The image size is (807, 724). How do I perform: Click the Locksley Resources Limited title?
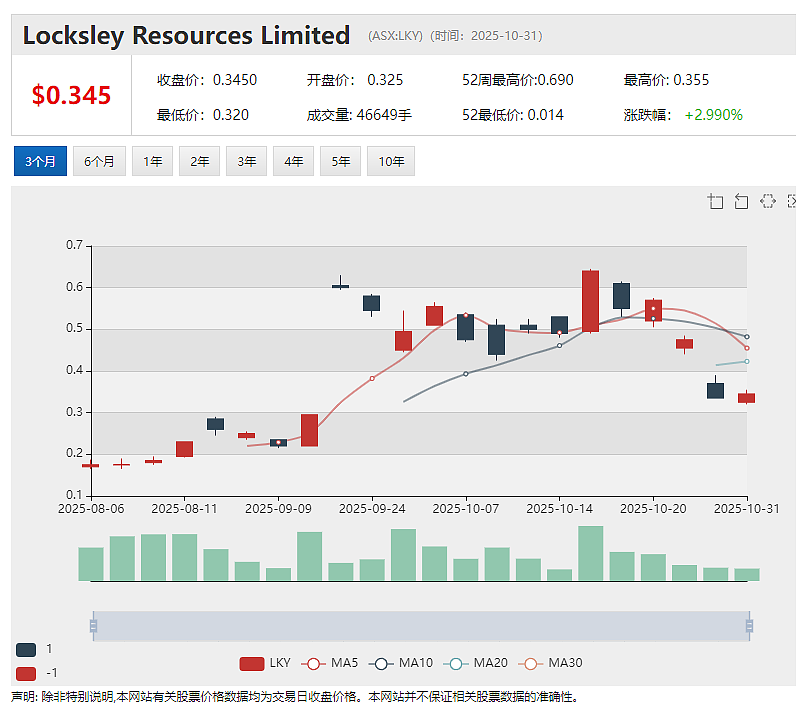click(x=186, y=36)
